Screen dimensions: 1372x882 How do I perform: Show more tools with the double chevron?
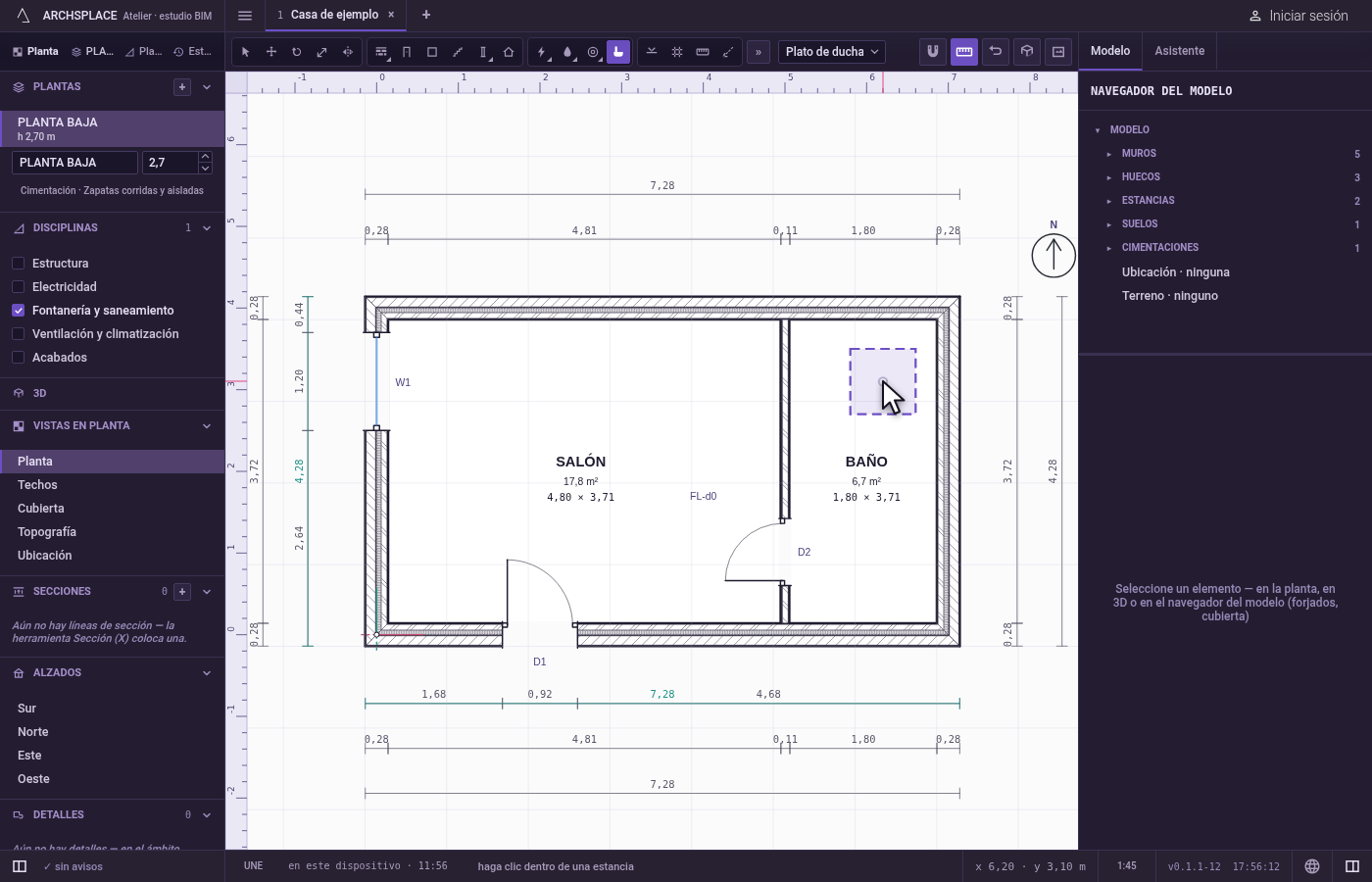pos(759,52)
